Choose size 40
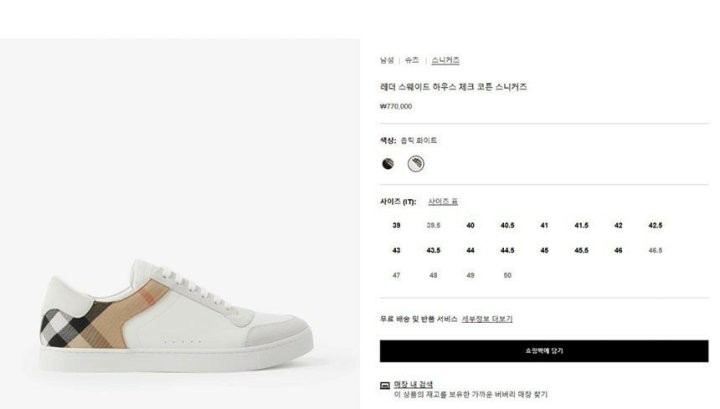Viewport: 720px width, 409px height. (470, 225)
